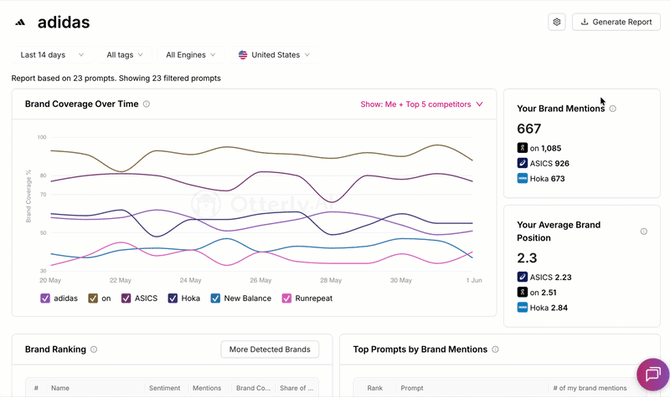Toggle the ASICS legend checkbox

click(x=126, y=298)
